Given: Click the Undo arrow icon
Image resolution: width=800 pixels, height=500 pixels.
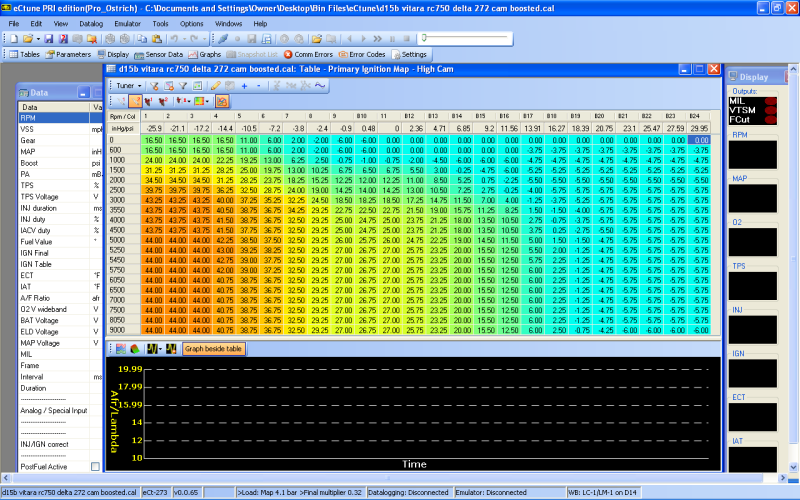Looking at the screenshot, I should (x=174, y=39).
